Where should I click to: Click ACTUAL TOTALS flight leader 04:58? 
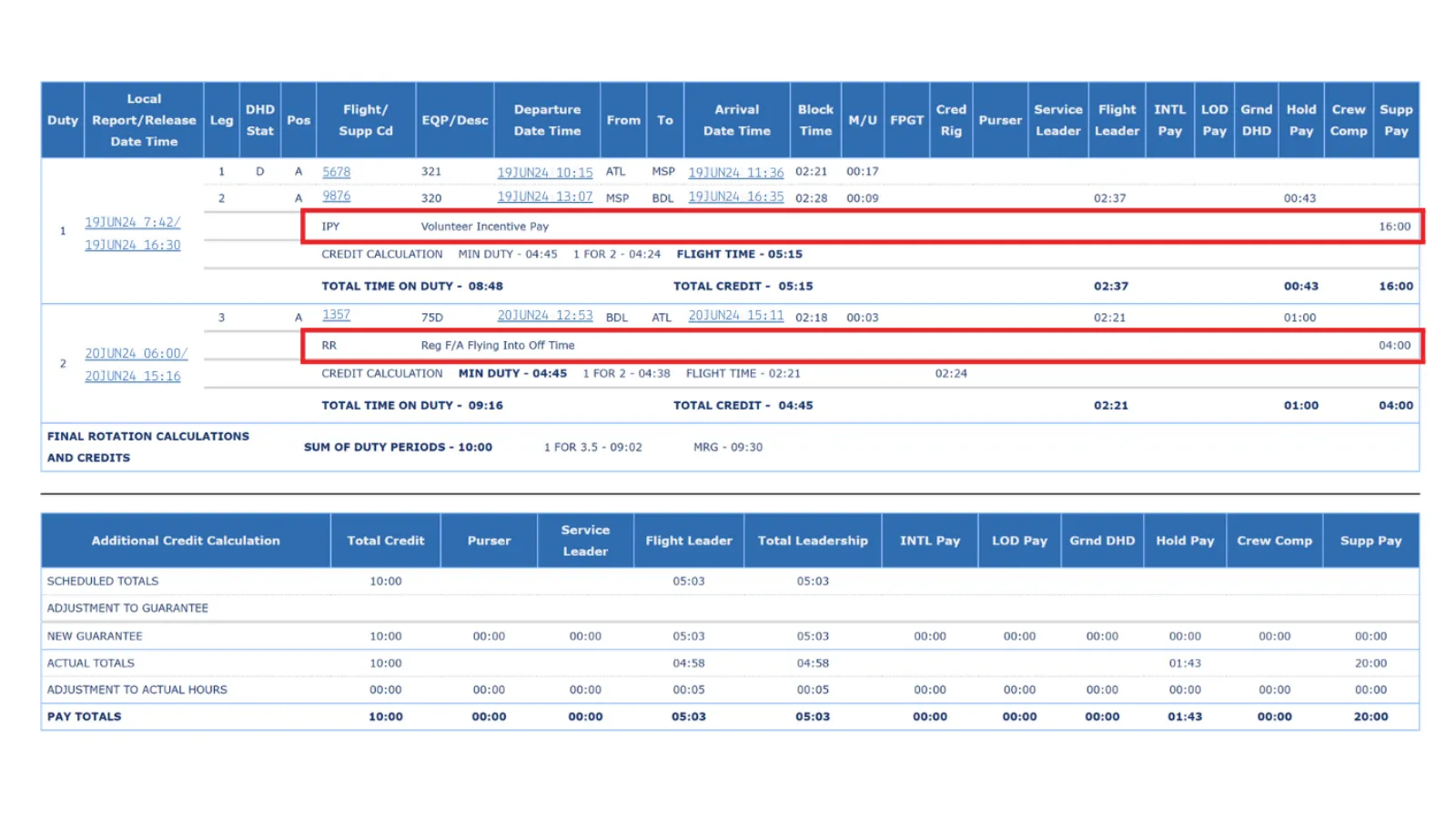689,663
